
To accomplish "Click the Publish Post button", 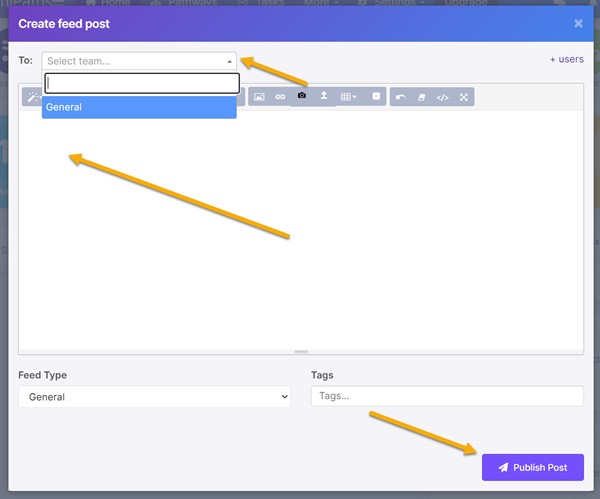I will pyautogui.click(x=532, y=467).
